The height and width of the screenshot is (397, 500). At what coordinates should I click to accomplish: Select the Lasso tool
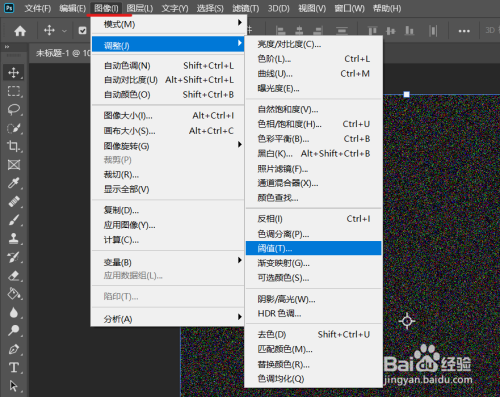14,110
